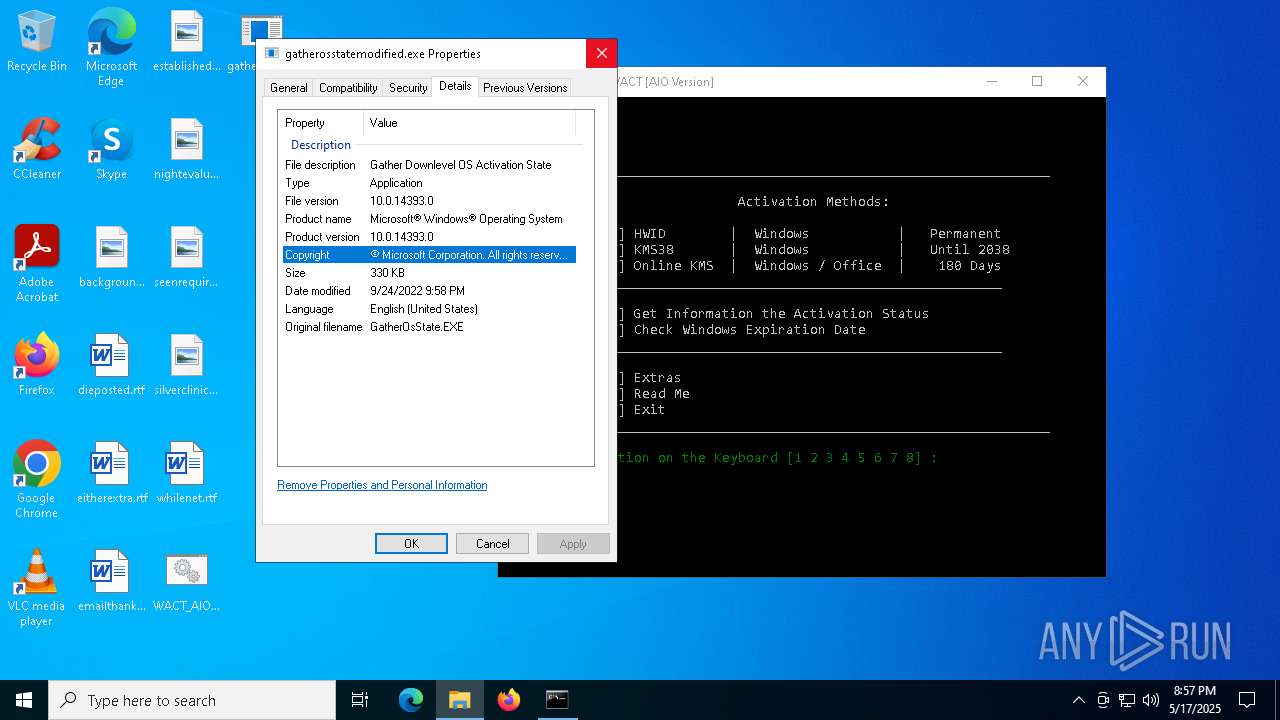This screenshot has width=1280, height=720.
Task: Select the highlighted Copyright row
Action: pos(429,255)
